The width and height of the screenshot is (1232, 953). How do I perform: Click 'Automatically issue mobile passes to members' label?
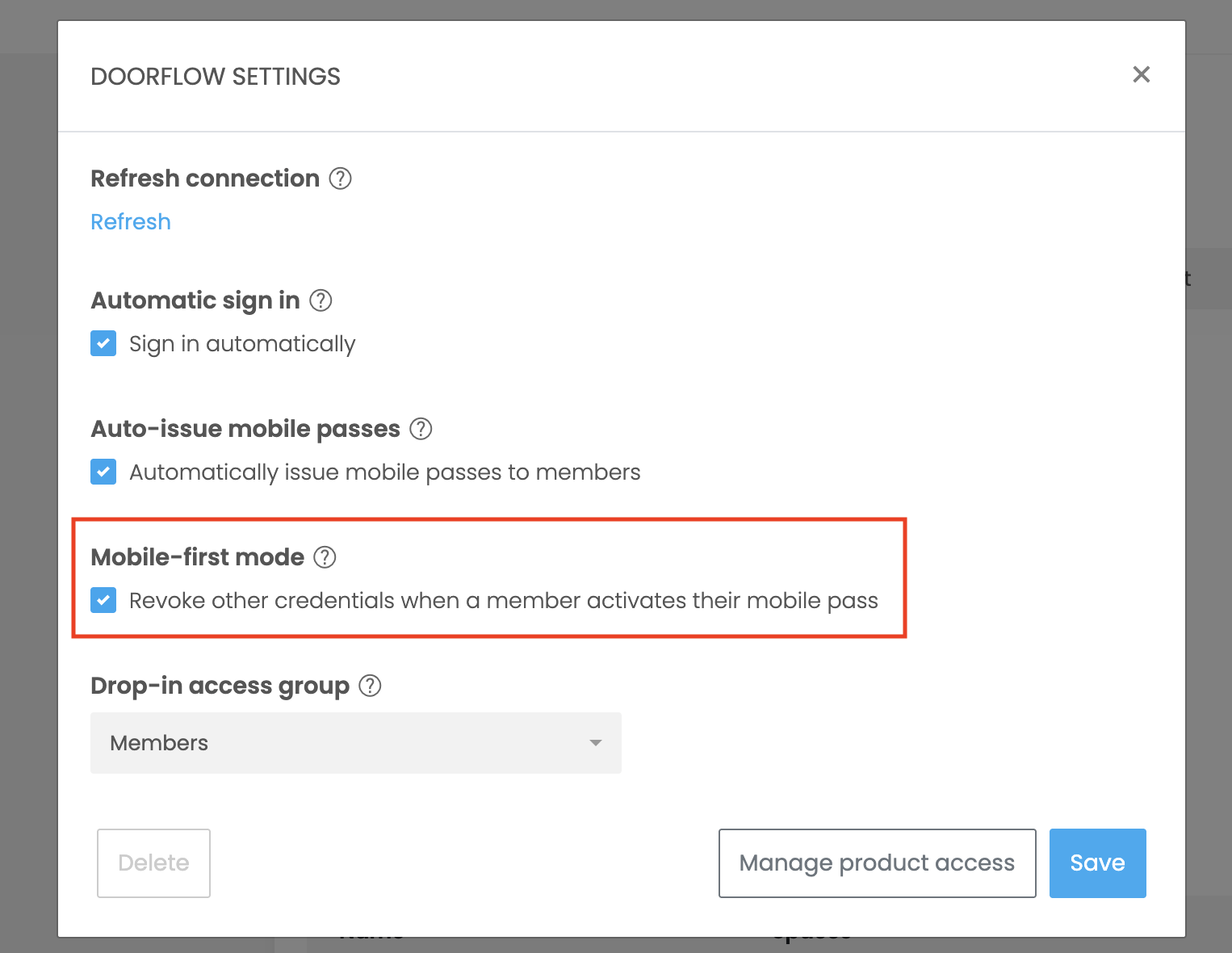(x=384, y=472)
